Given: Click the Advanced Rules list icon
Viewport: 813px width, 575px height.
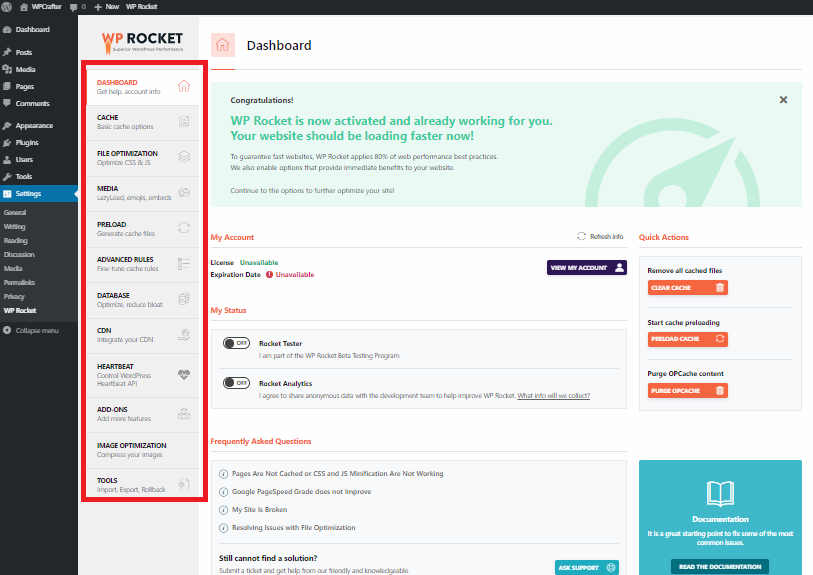Looking at the screenshot, I should [184, 263].
